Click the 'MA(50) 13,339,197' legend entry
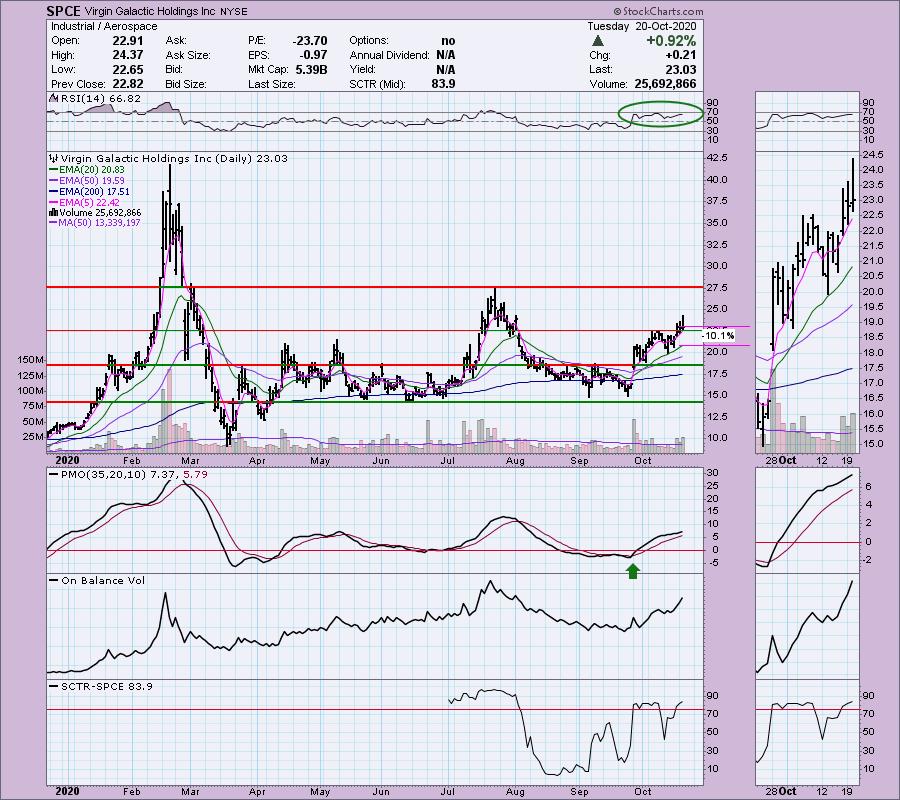 pyautogui.click(x=99, y=223)
